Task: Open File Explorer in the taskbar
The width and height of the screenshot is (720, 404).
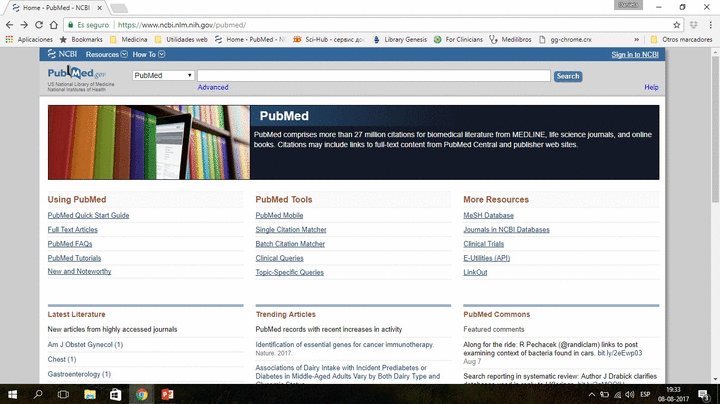Action: coord(90,394)
